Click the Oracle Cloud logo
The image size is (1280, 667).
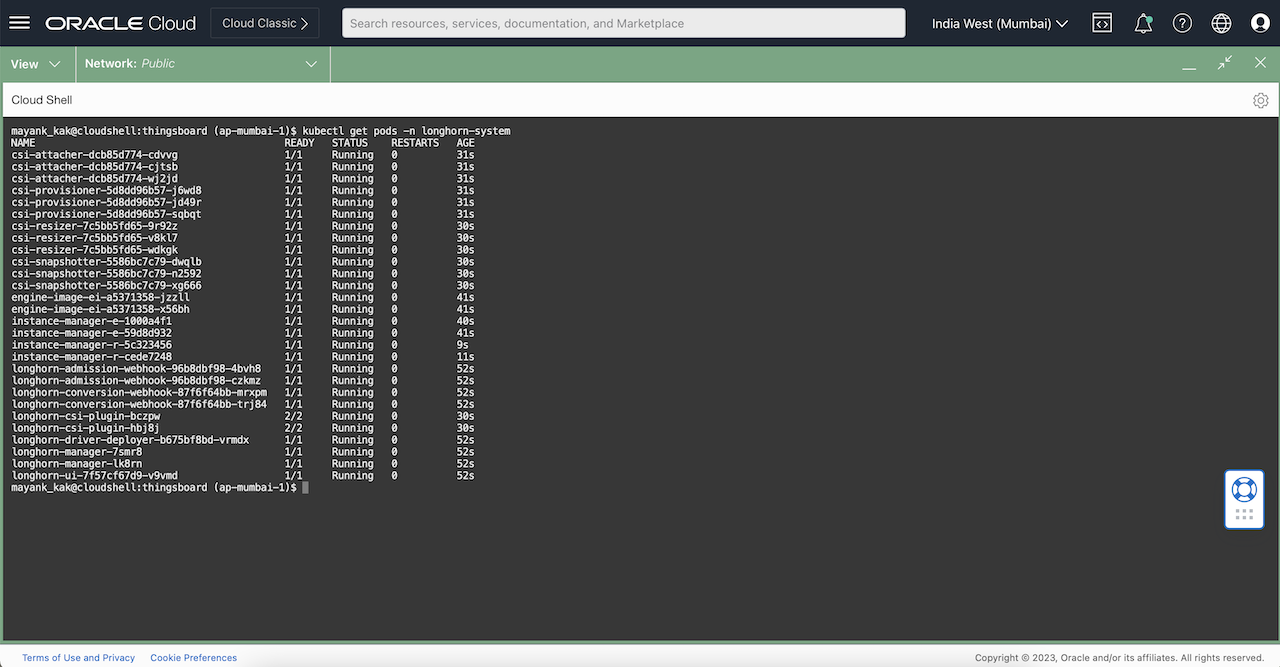[x=119, y=23]
